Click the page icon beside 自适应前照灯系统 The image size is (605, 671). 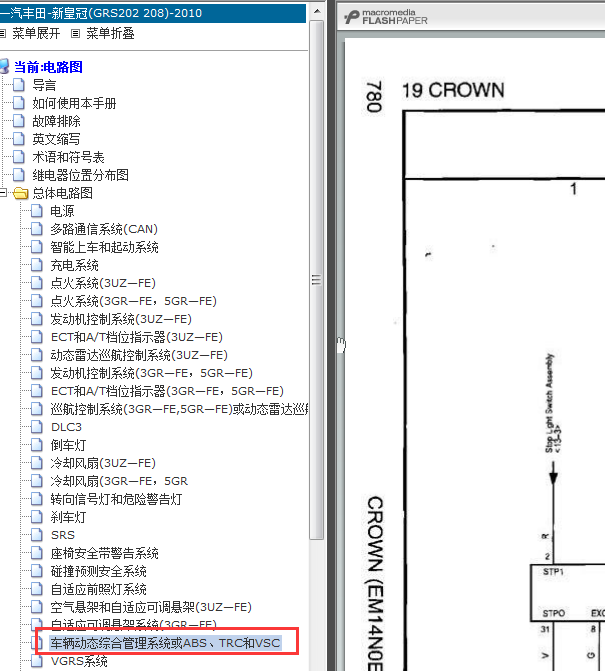(x=37, y=589)
